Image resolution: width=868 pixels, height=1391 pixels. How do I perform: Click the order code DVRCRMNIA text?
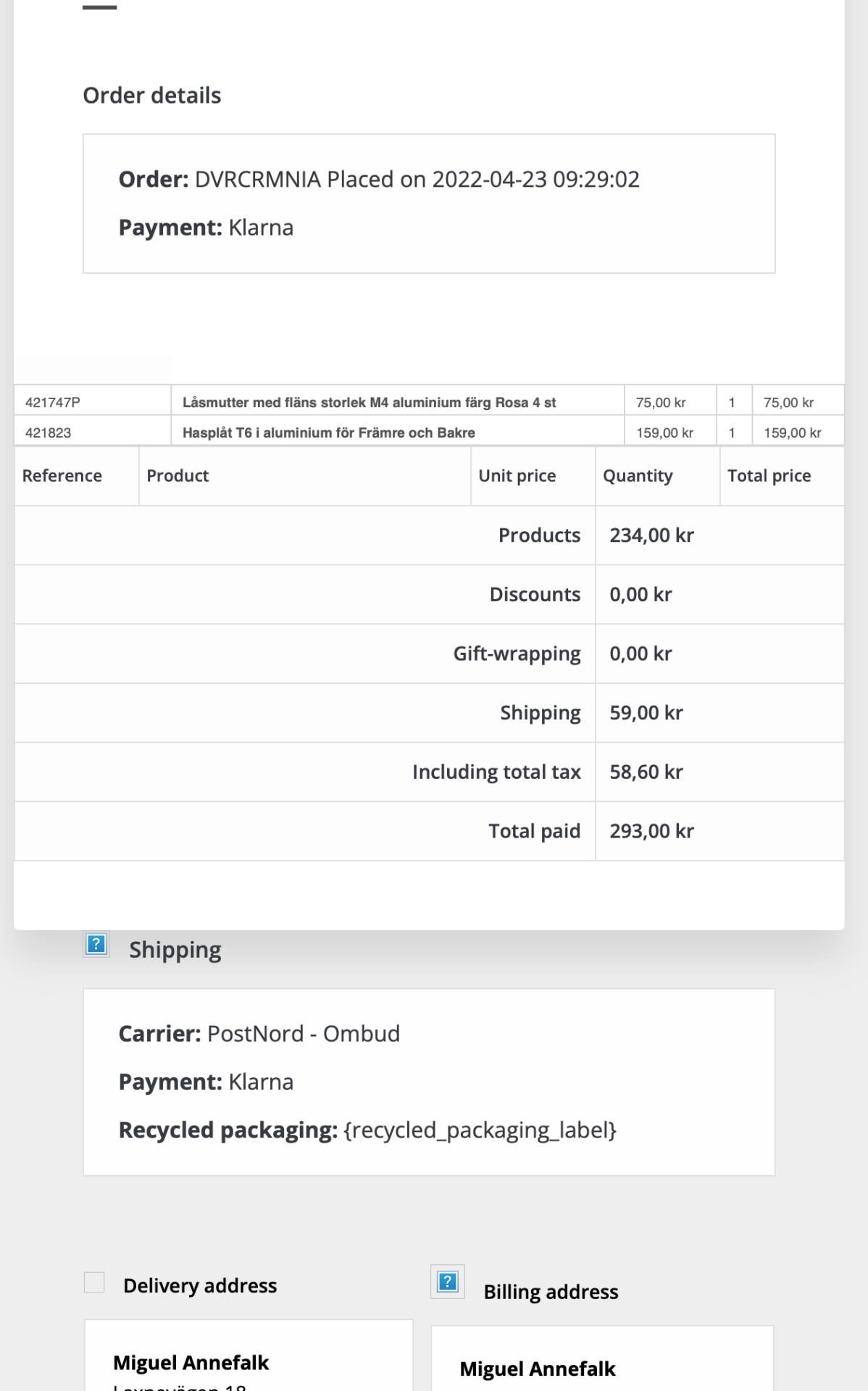[x=257, y=180]
